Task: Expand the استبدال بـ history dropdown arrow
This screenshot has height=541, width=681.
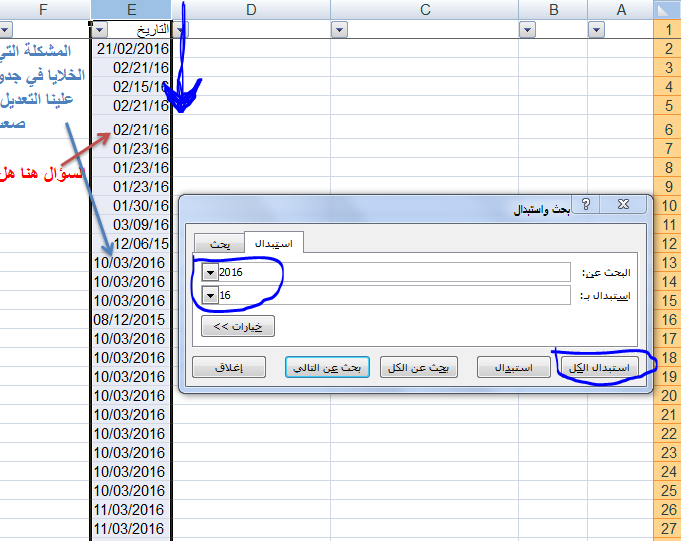Action: click(209, 295)
